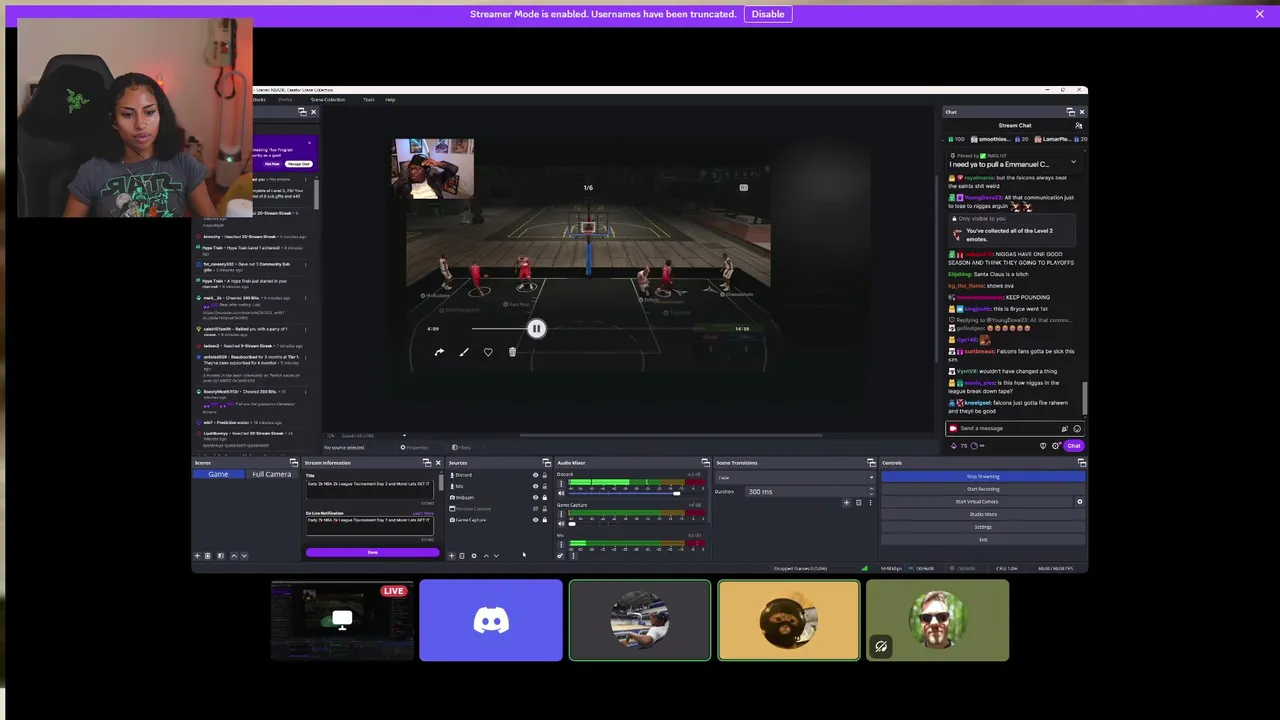This screenshot has height=720, width=1280.
Task: Toggle visibility of the Discord source
Action: point(536,475)
